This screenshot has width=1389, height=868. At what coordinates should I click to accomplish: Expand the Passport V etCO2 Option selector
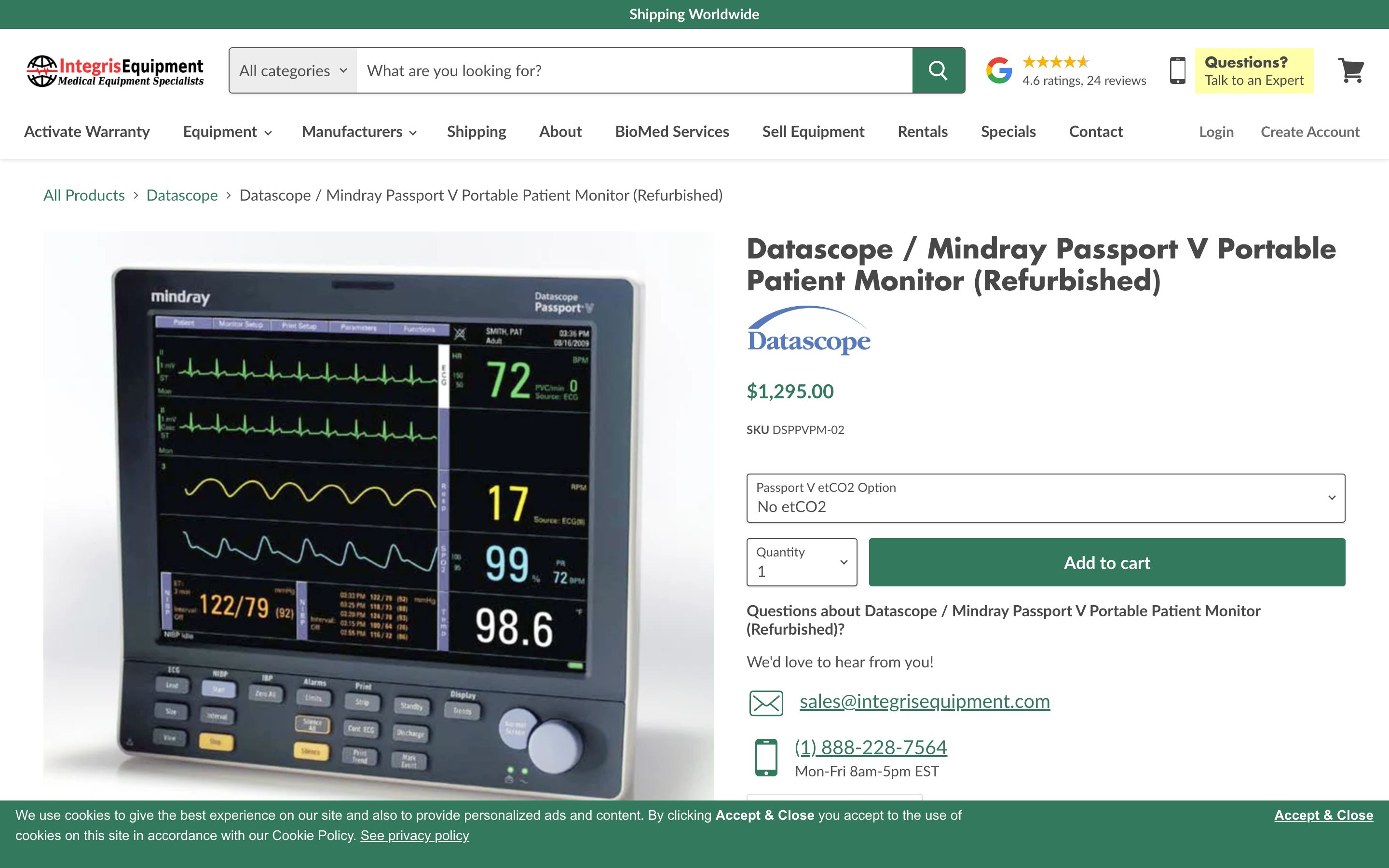click(x=1045, y=498)
